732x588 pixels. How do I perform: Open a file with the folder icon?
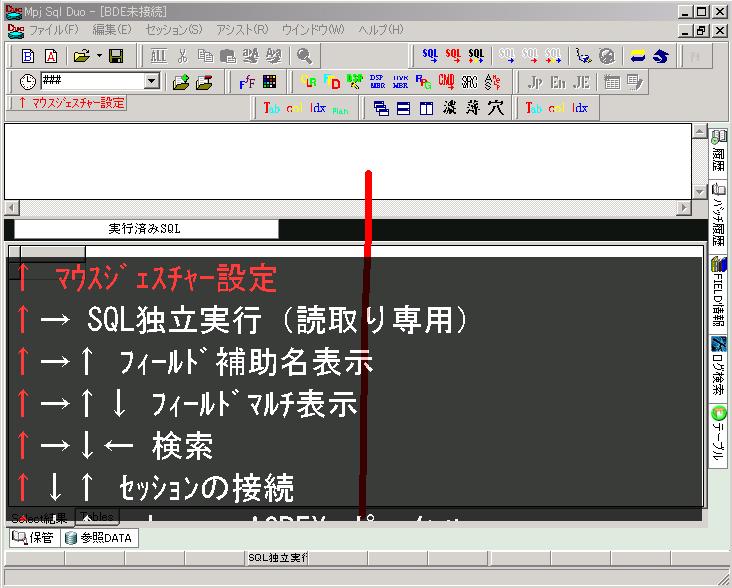tap(82, 56)
